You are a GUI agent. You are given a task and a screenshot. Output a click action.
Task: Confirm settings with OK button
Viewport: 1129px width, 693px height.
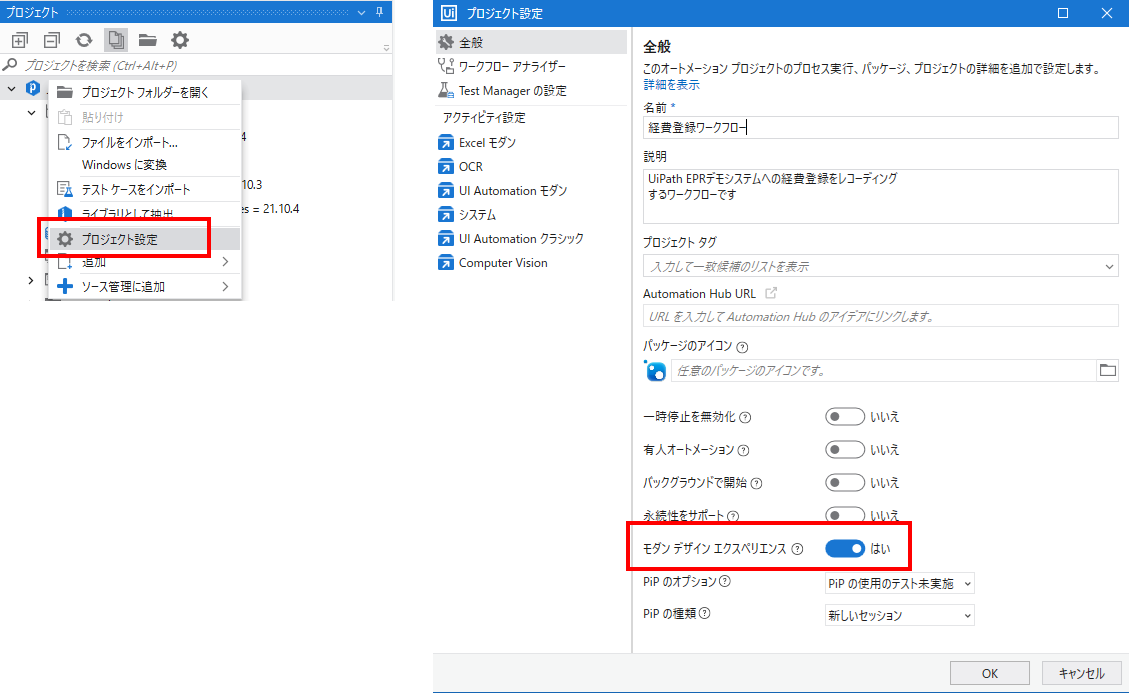[989, 674]
